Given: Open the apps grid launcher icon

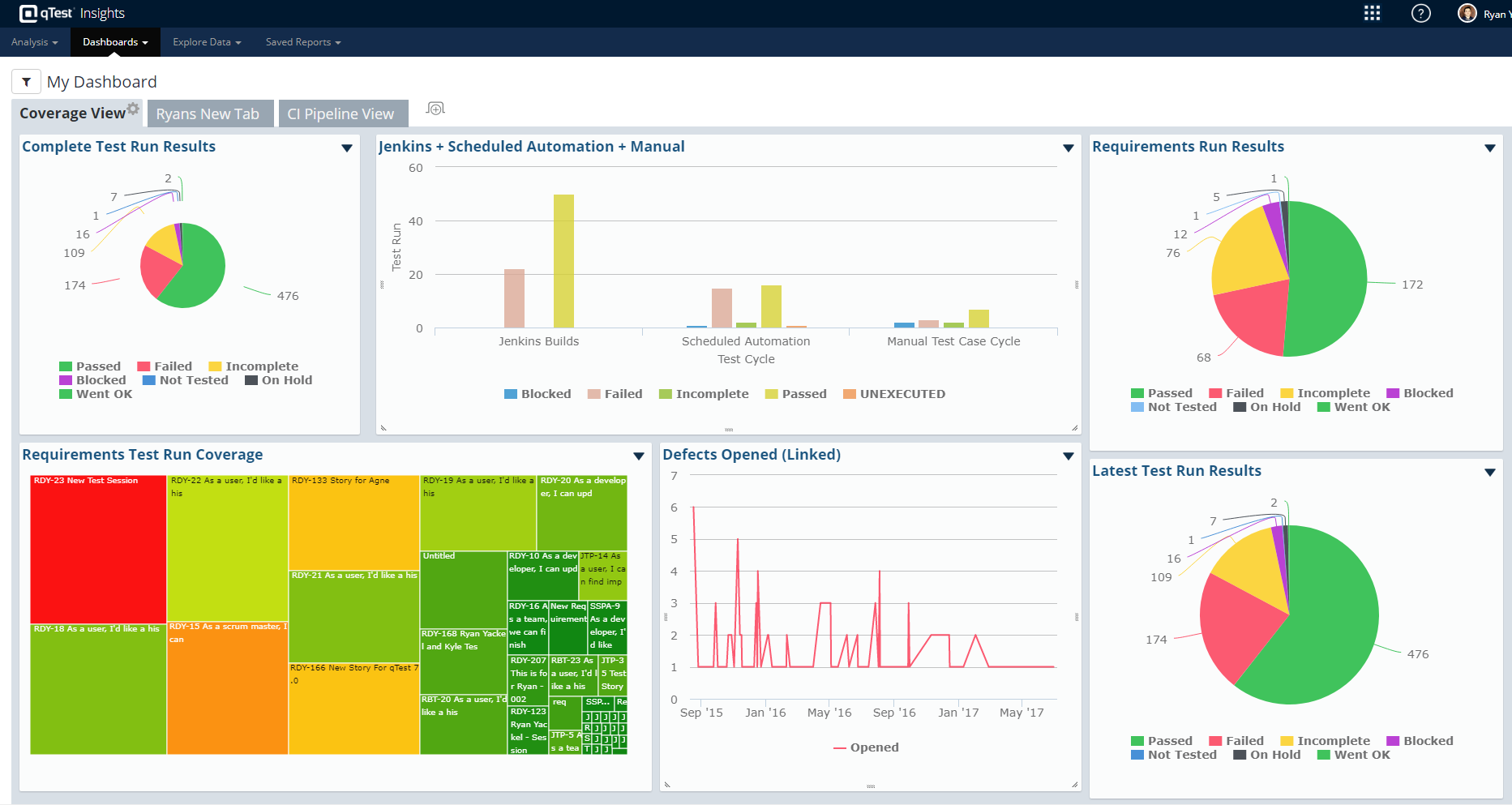Looking at the screenshot, I should coord(1372,13).
